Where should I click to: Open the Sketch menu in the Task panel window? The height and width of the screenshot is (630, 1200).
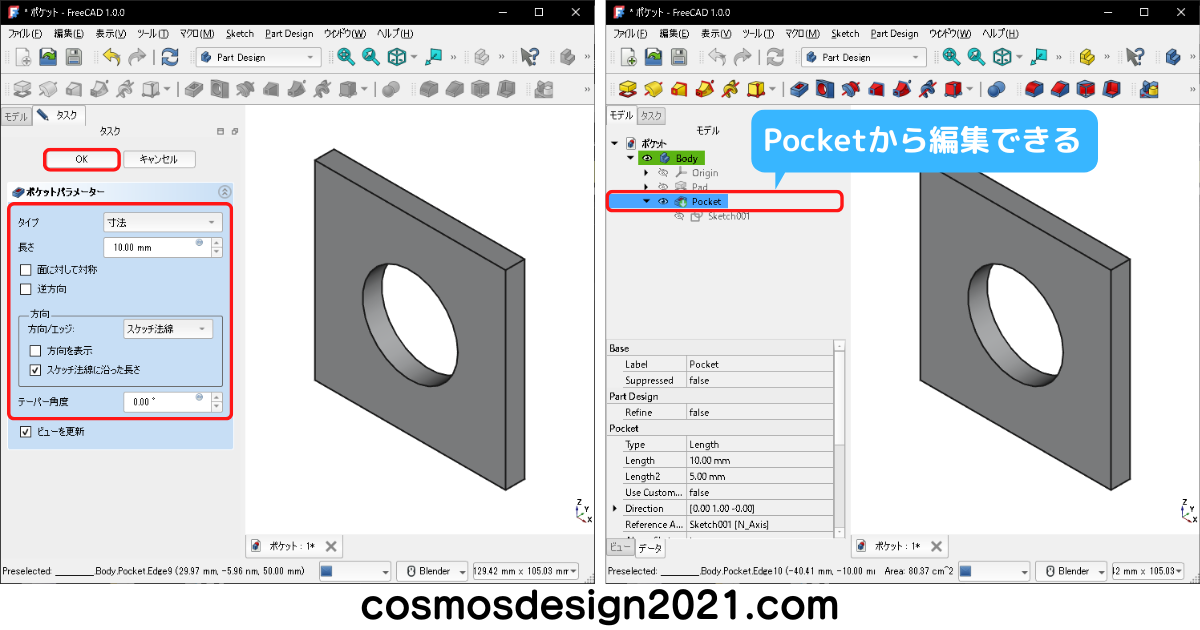coord(238,33)
